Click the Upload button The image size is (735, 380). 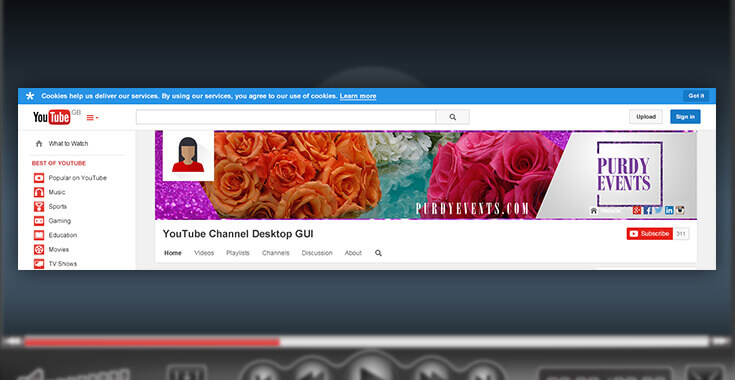(x=645, y=117)
